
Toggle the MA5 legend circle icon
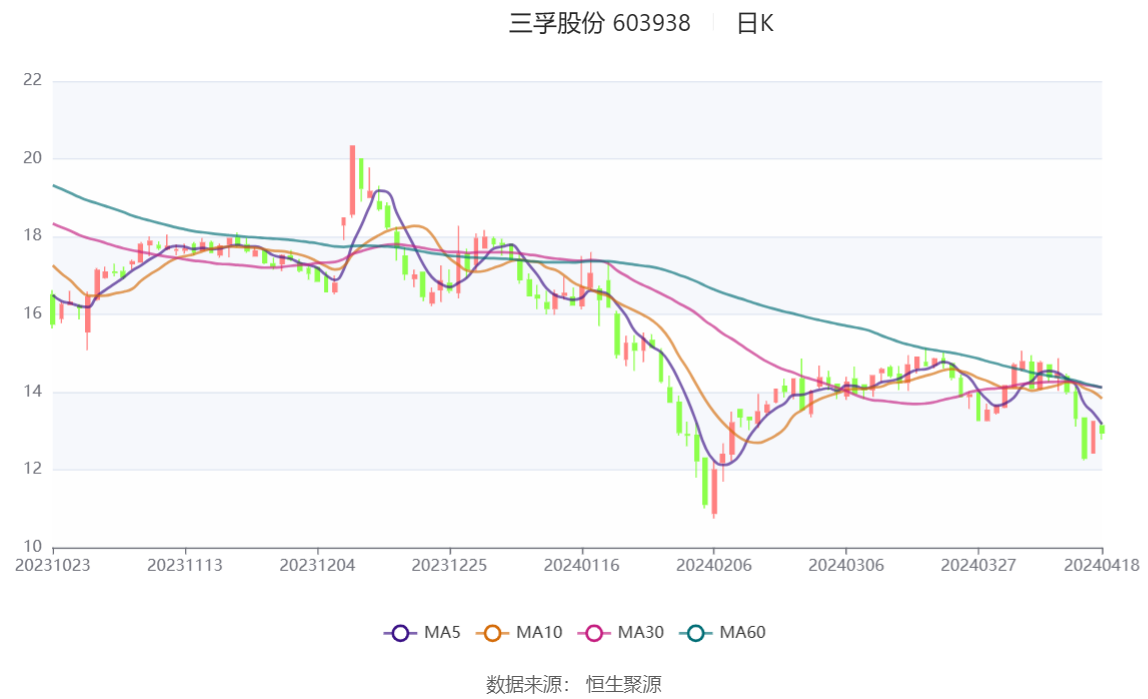400,633
